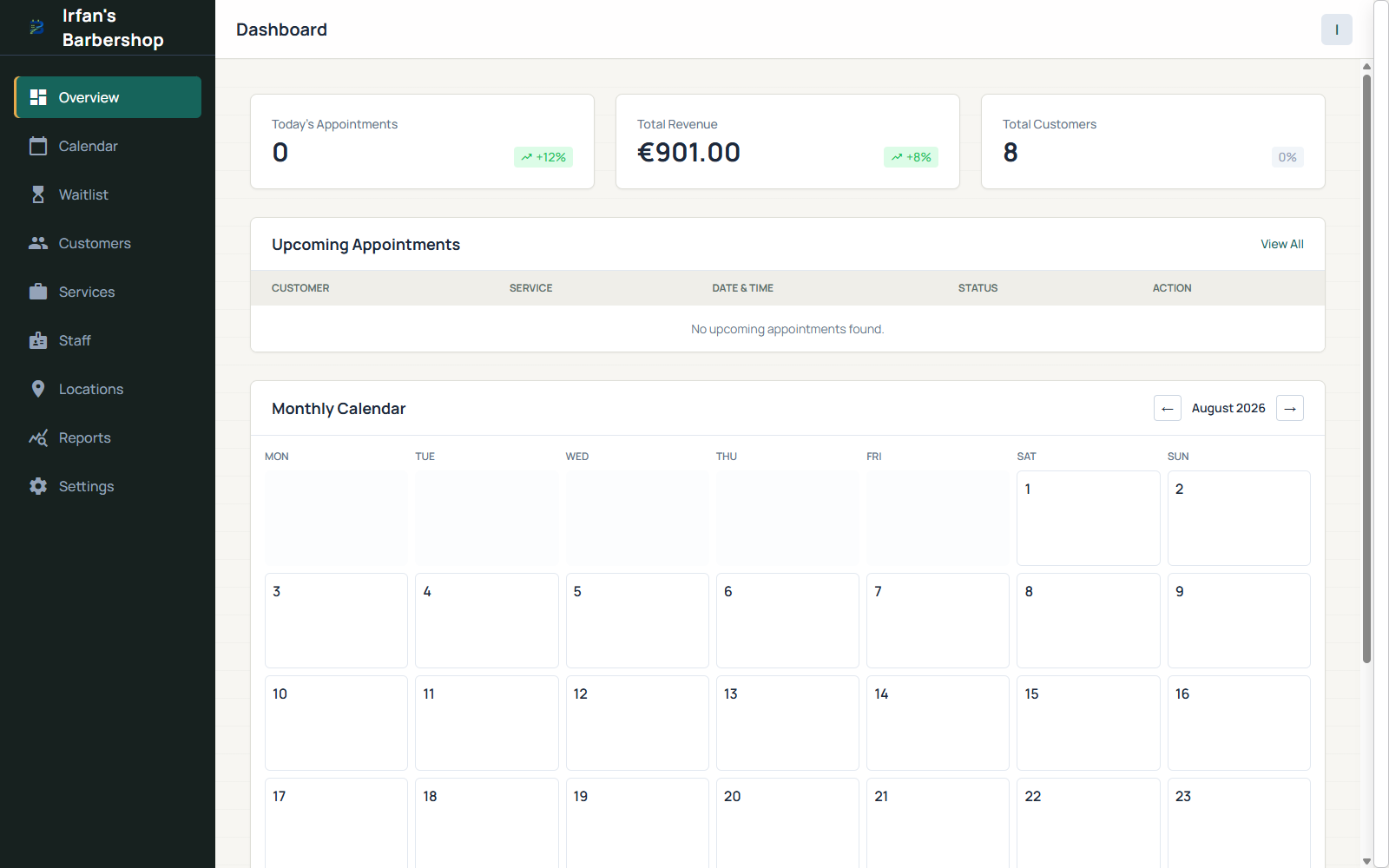1389x868 pixels.
Task: Go to previous month in calendar
Action: coord(1168,408)
